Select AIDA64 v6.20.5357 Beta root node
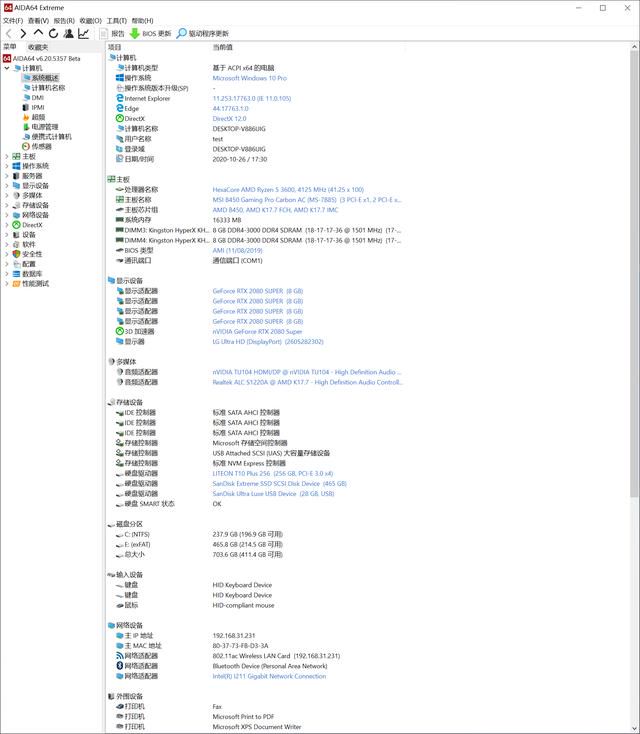640x734 pixels. pyautogui.click(x=42, y=59)
